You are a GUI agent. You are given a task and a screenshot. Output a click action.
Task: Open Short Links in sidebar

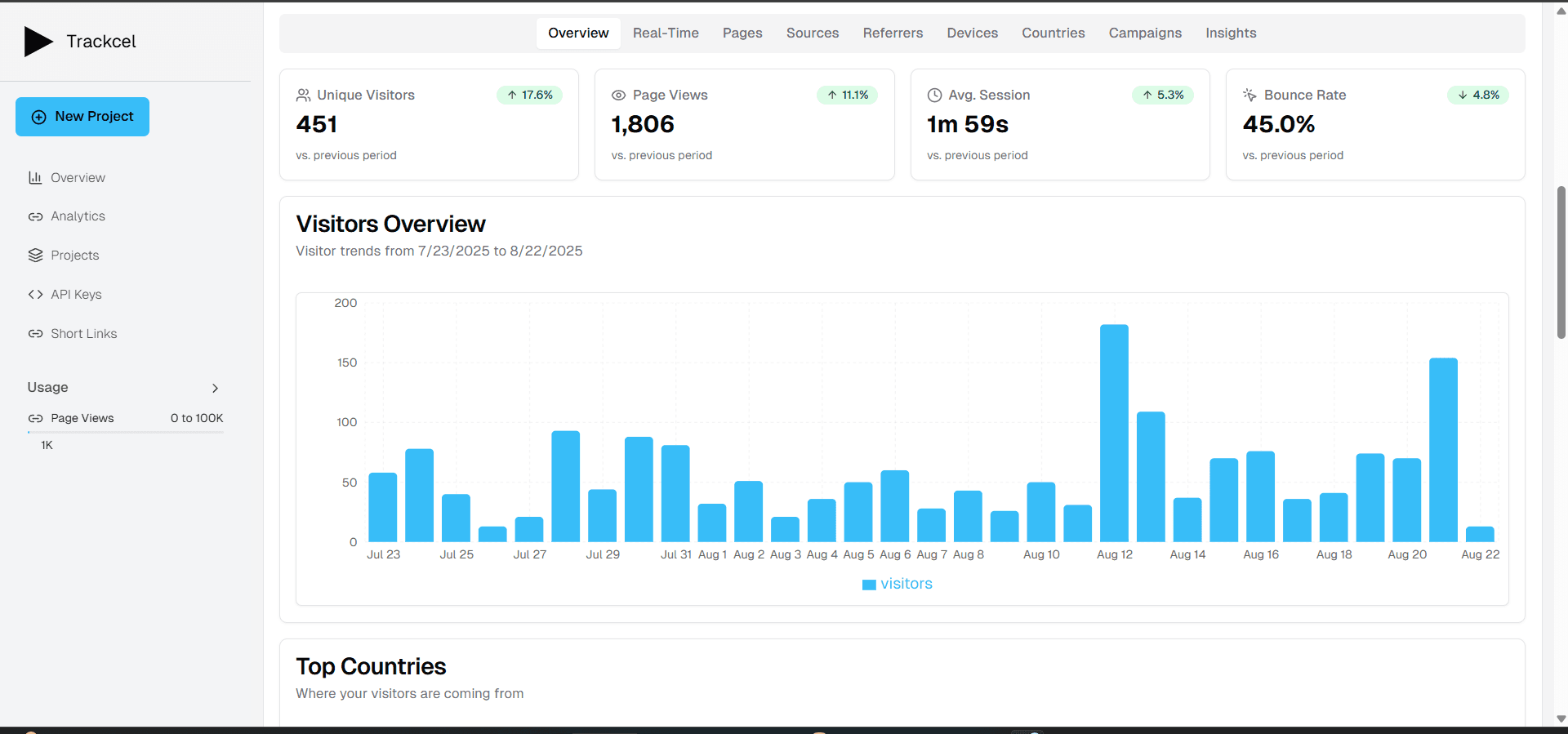pyautogui.click(x=83, y=334)
